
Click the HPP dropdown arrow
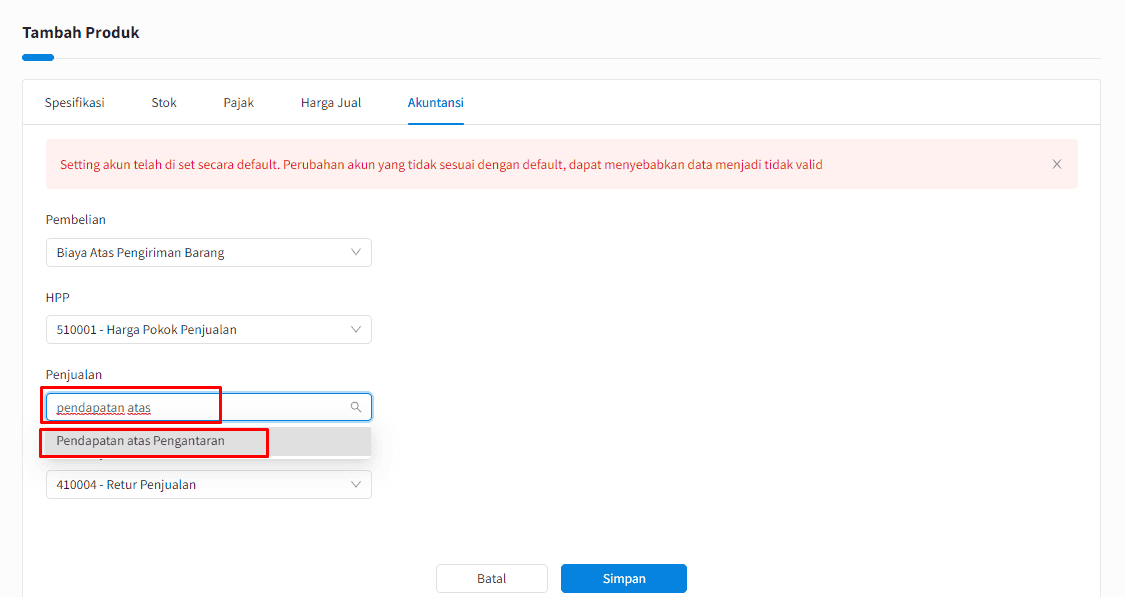355,329
